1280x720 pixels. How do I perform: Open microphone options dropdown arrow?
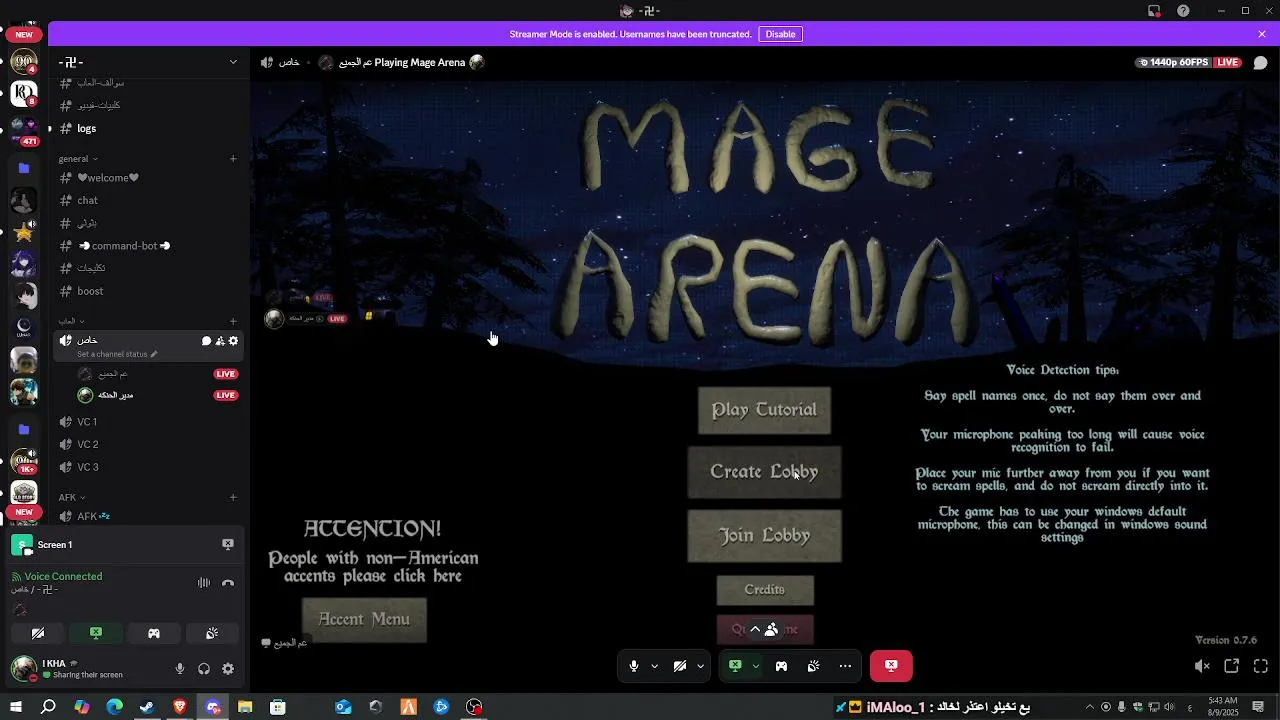[x=655, y=666]
